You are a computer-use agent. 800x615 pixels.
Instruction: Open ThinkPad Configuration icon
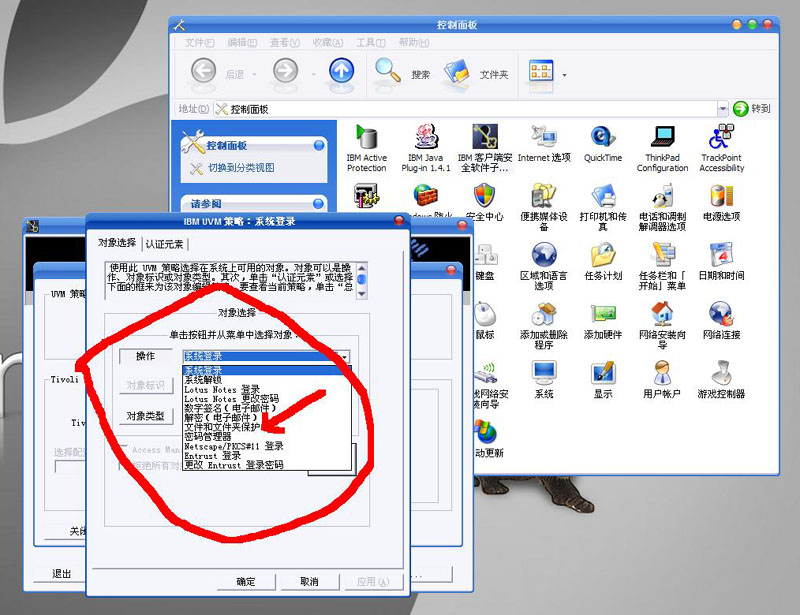point(662,147)
